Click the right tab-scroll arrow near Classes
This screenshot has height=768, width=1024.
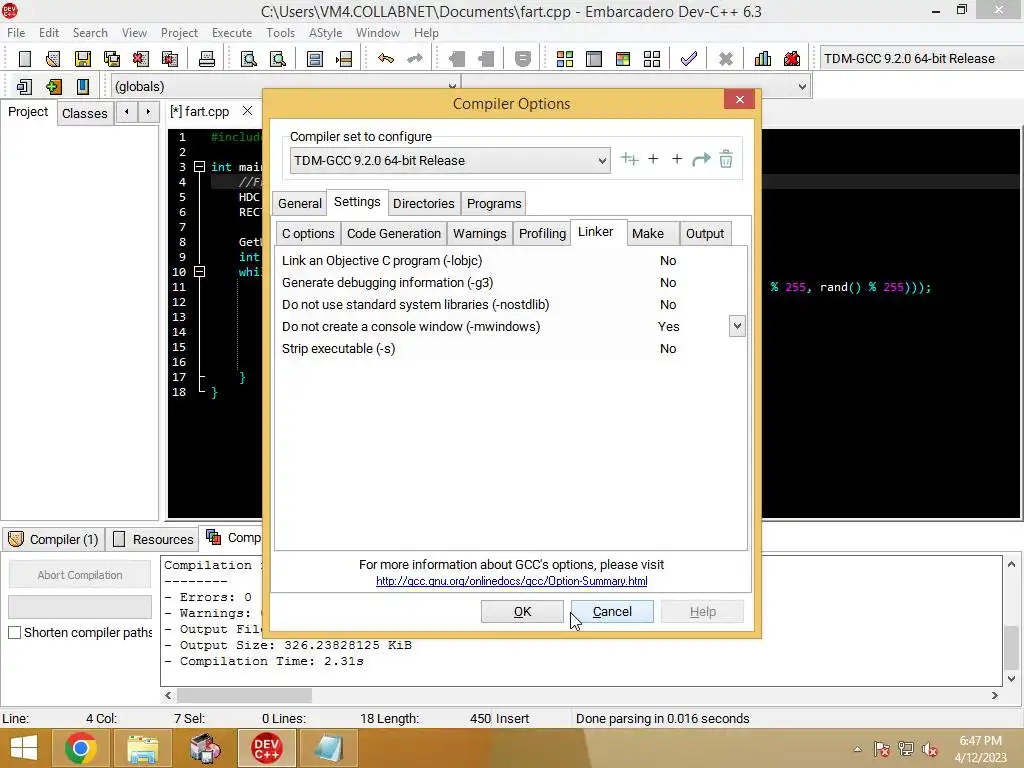pyautogui.click(x=148, y=112)
